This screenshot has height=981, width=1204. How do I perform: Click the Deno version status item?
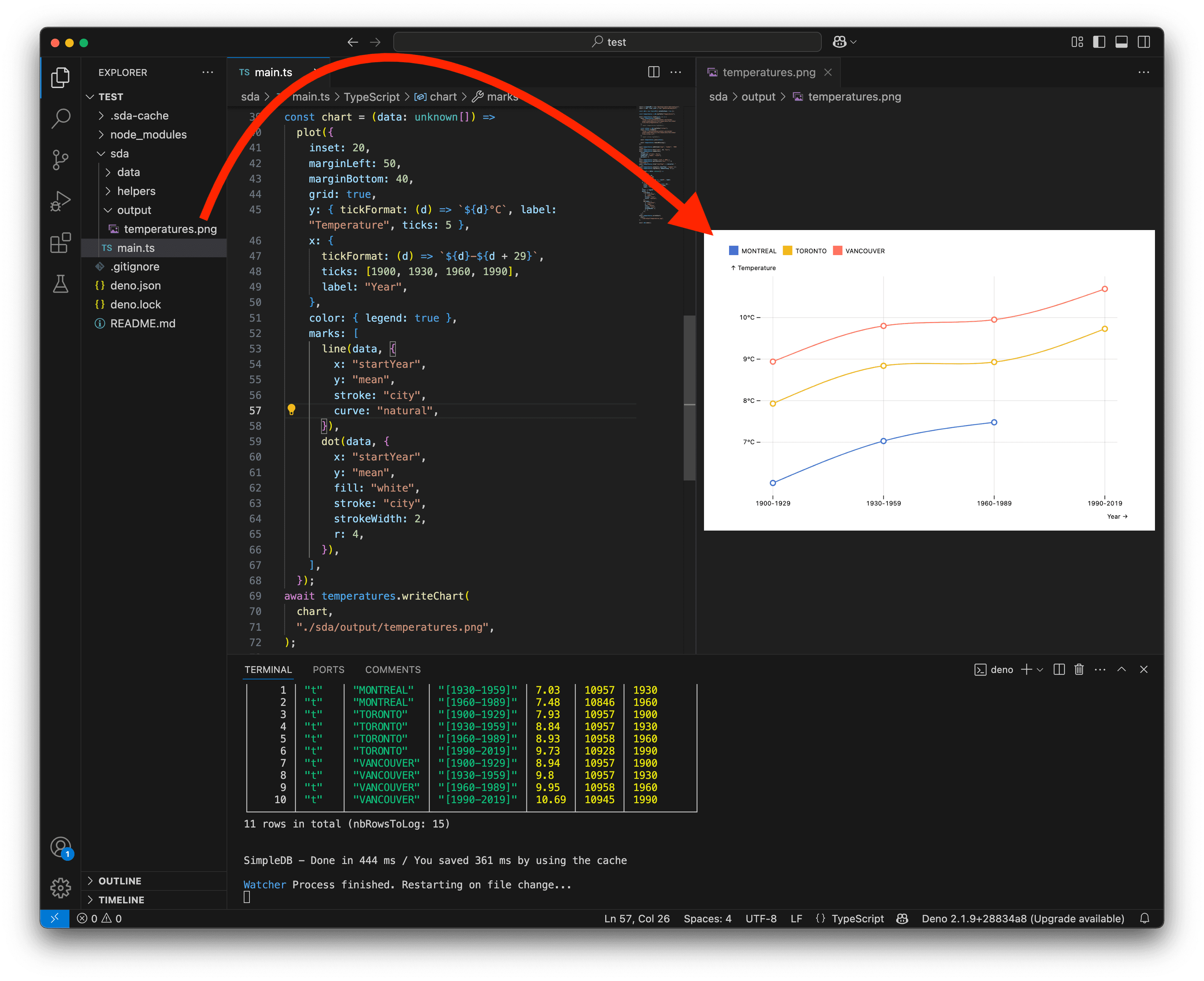(1023, 918)
